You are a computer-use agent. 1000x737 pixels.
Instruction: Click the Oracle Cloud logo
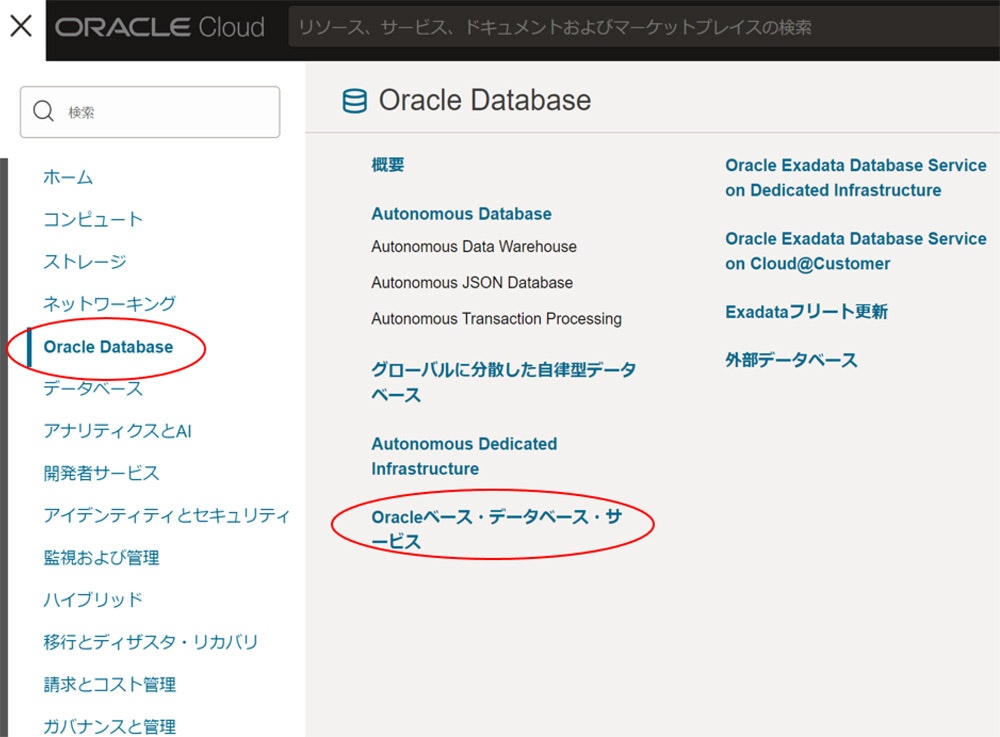159,27
